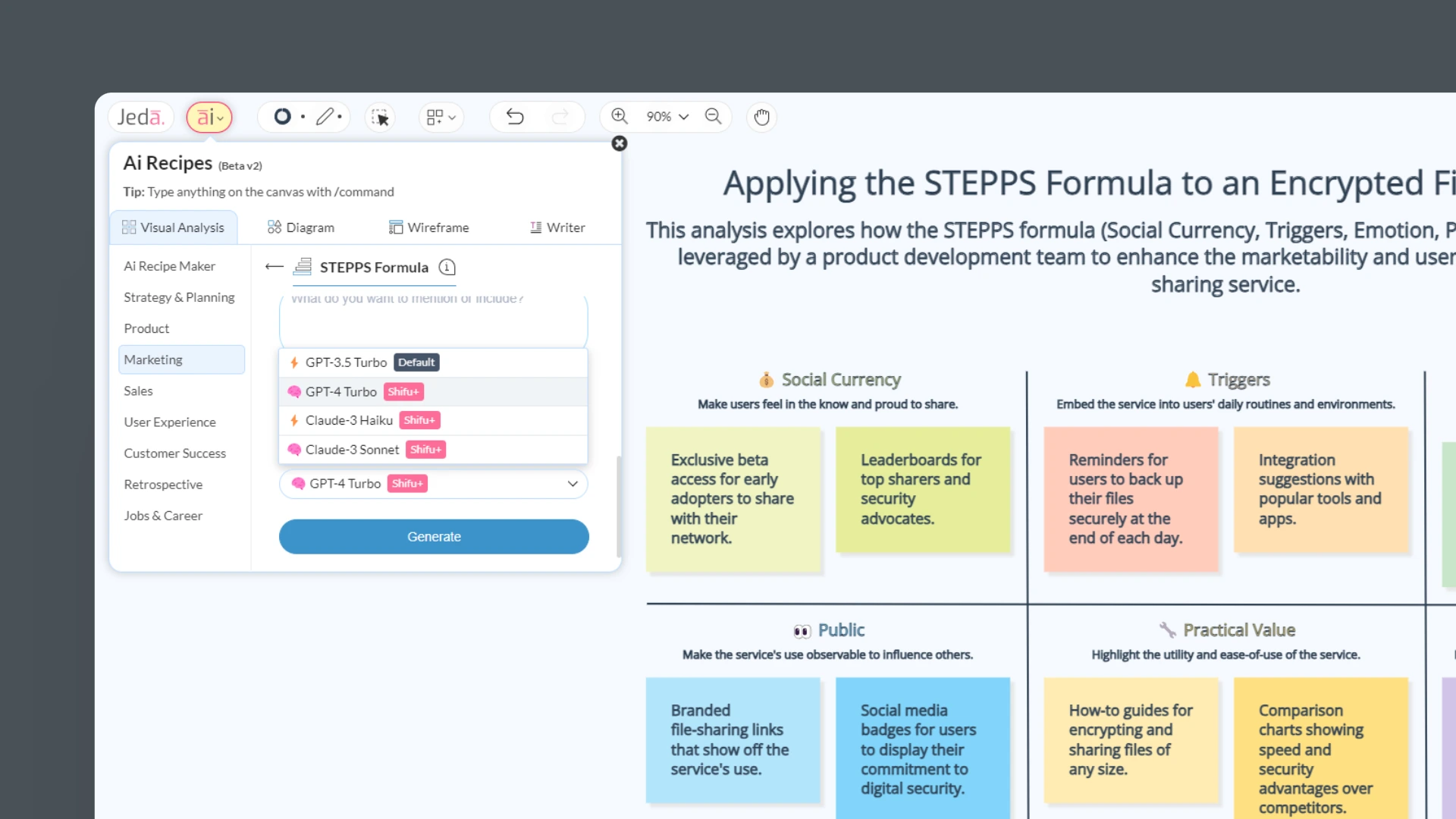Click the back arrow to leave STEPPS Formula
The width and height of the screenshot is (1456, 819).
coord(273,266)
